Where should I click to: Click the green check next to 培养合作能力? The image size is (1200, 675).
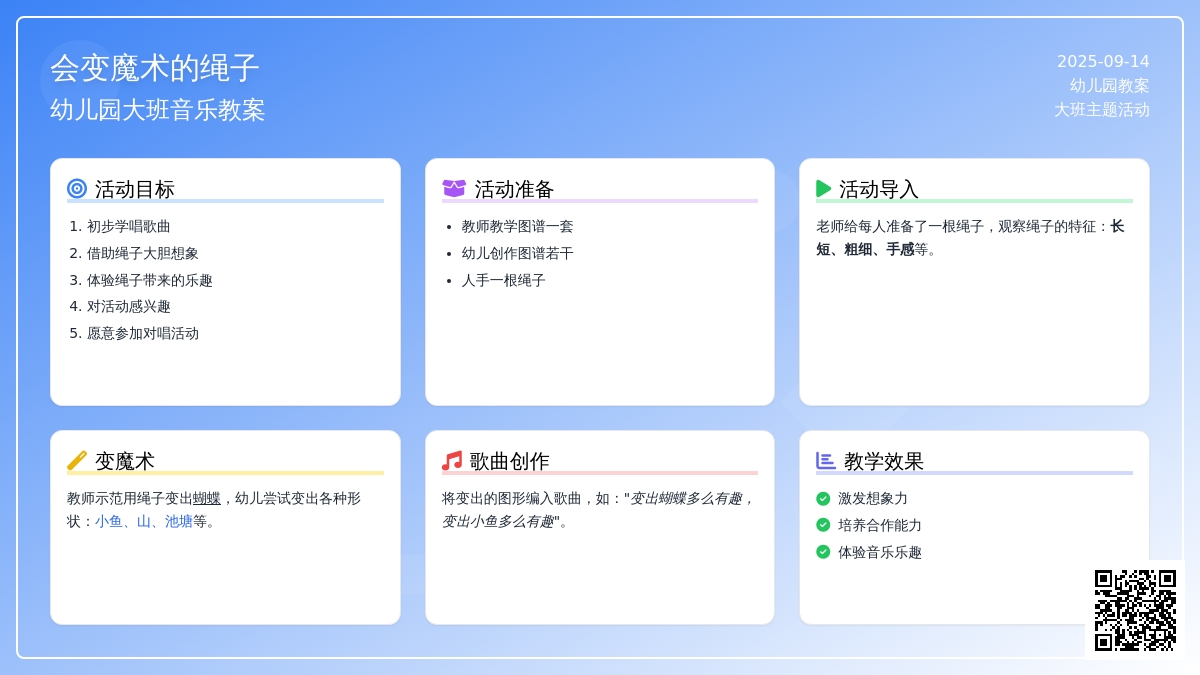[823, 525]
